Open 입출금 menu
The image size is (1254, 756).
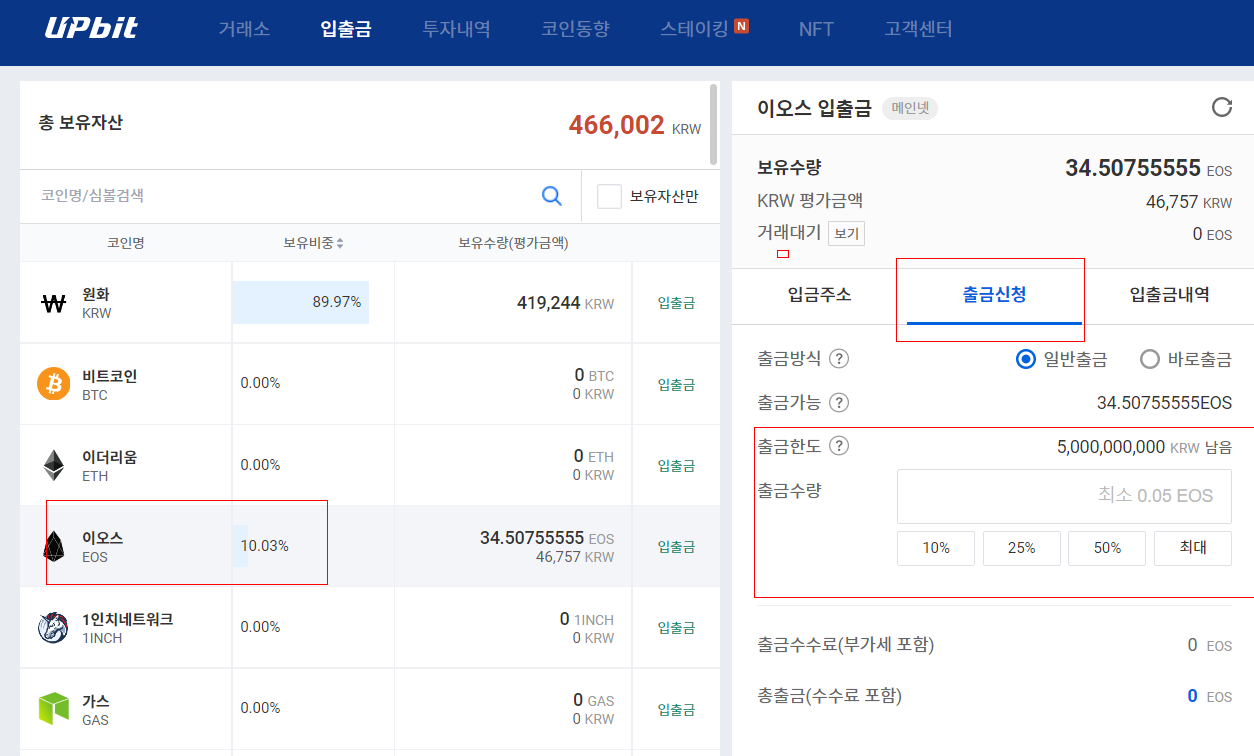click(346, 29)
